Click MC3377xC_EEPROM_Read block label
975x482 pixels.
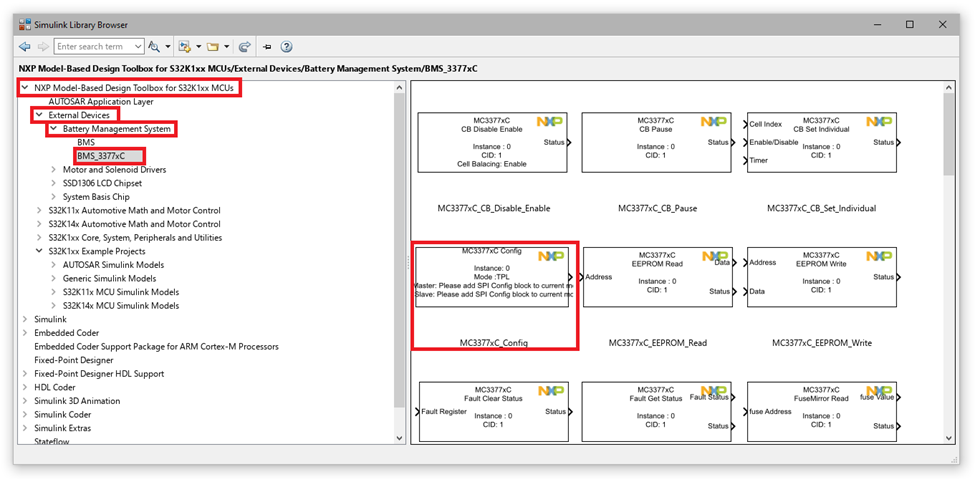coord(657,343)
